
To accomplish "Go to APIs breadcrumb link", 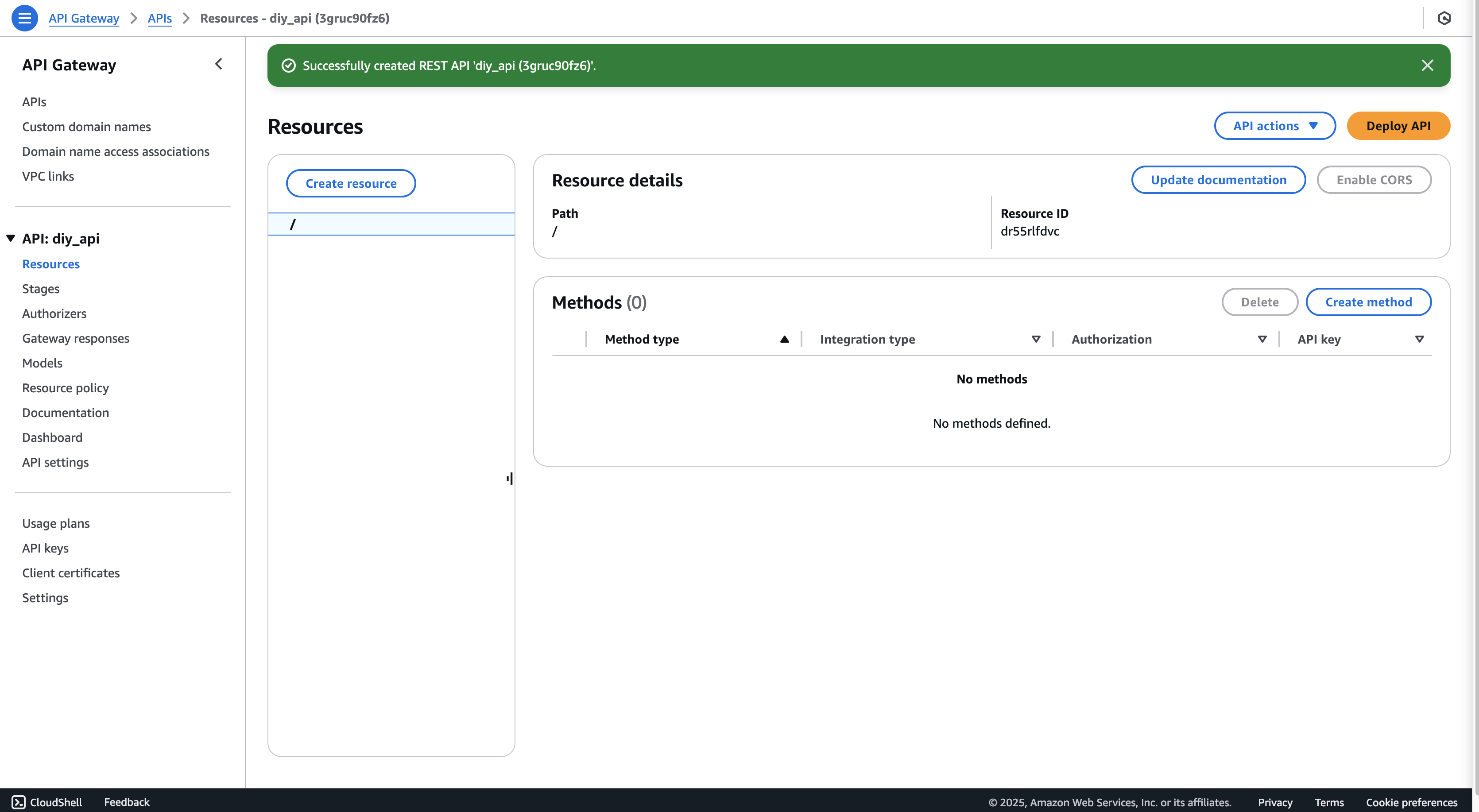I will 159,18.
